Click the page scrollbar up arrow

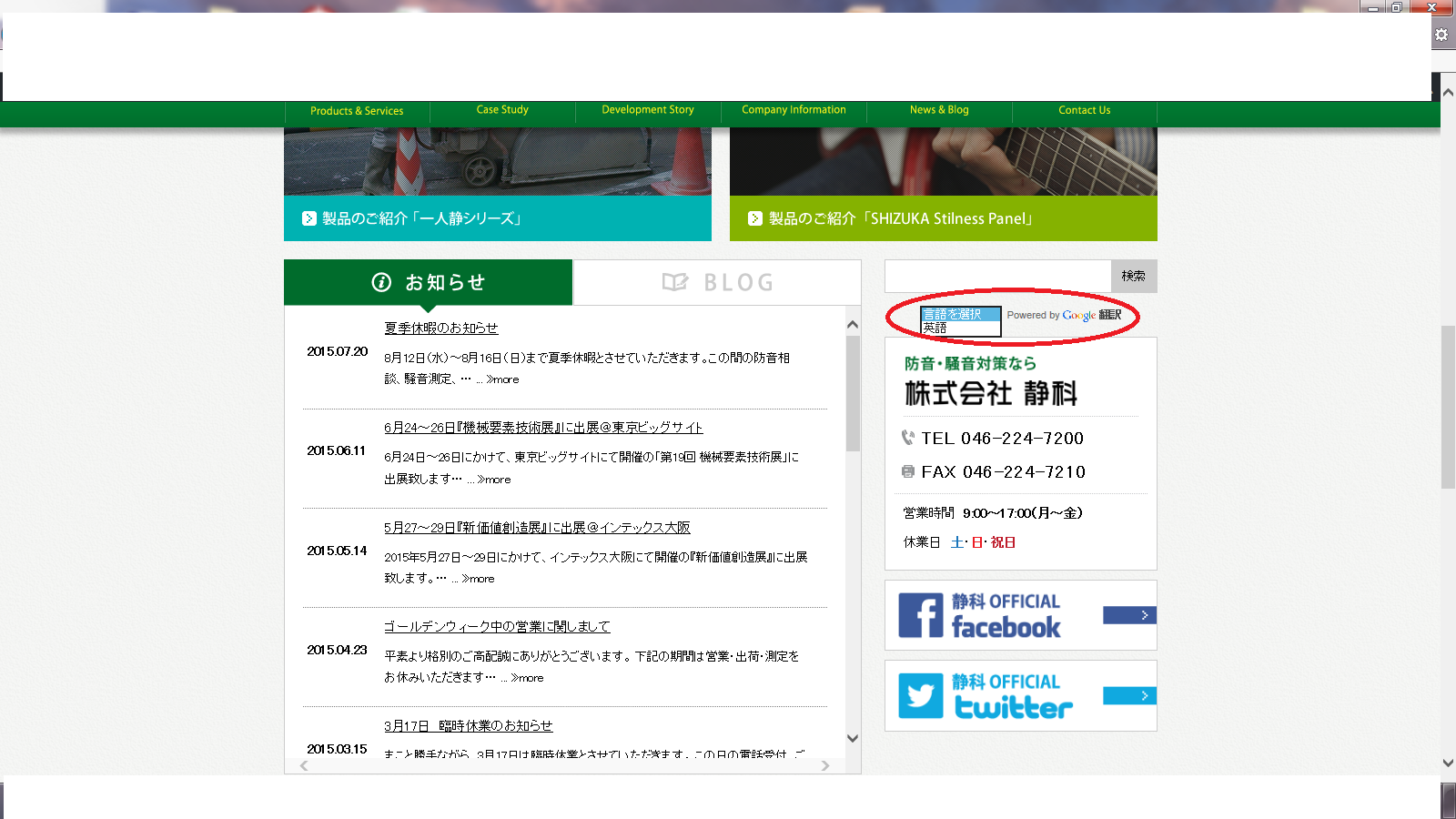(x=1448, y=92)
